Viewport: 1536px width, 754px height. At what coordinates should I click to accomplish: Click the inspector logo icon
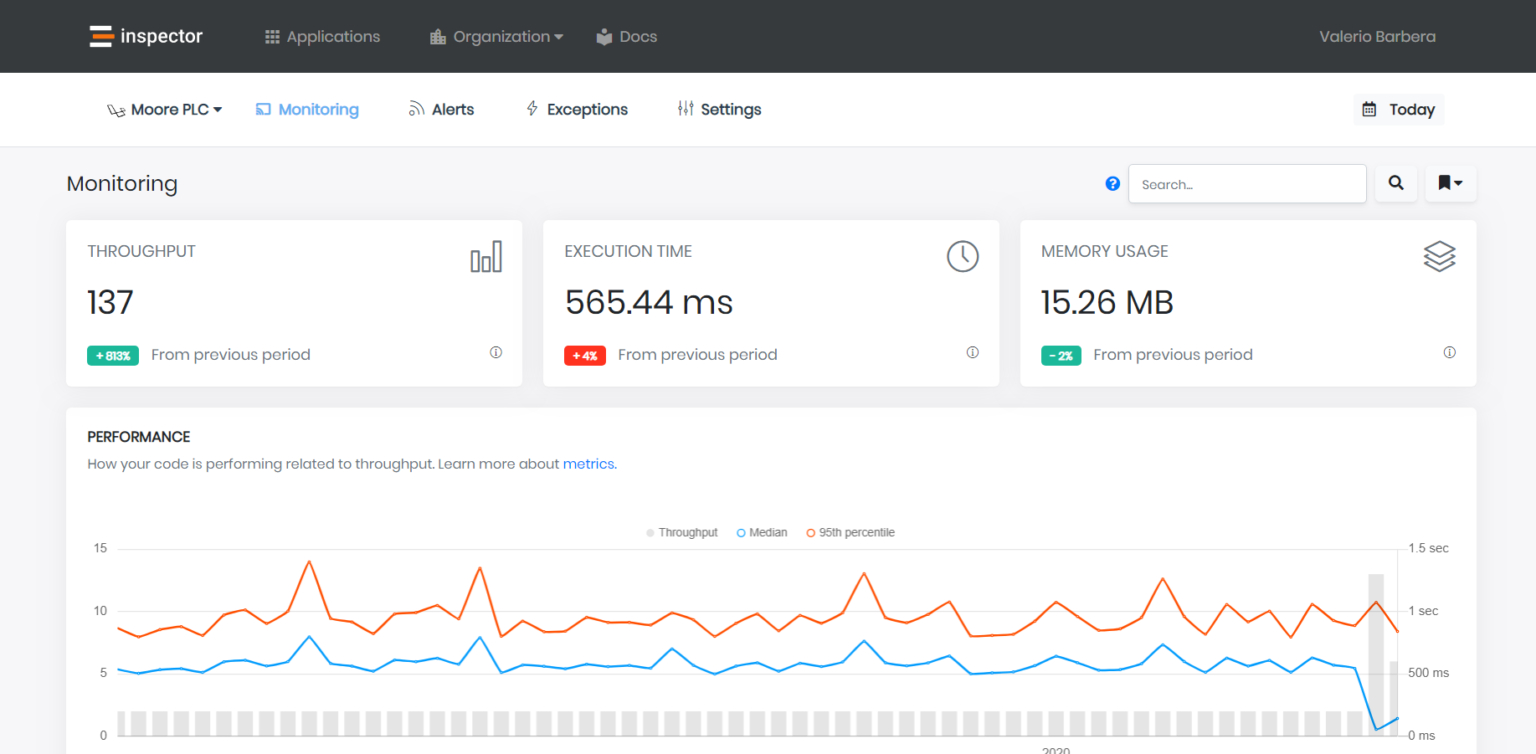pos(101,37)
